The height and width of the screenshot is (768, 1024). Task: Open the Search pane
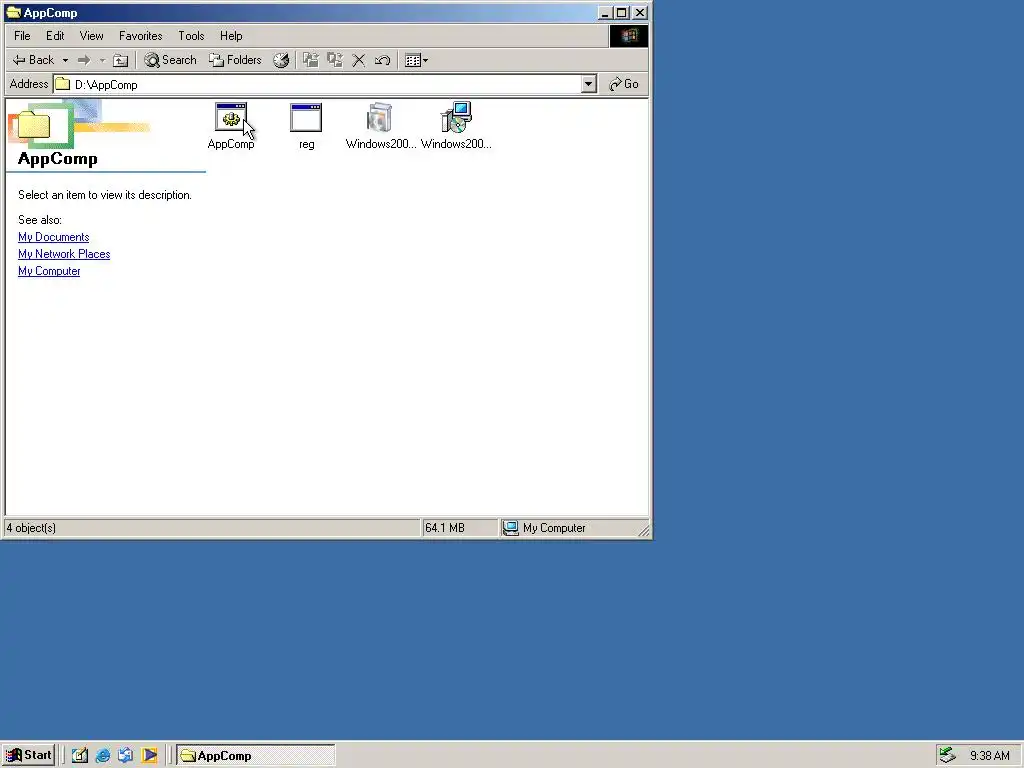click(x=170, y=60)
